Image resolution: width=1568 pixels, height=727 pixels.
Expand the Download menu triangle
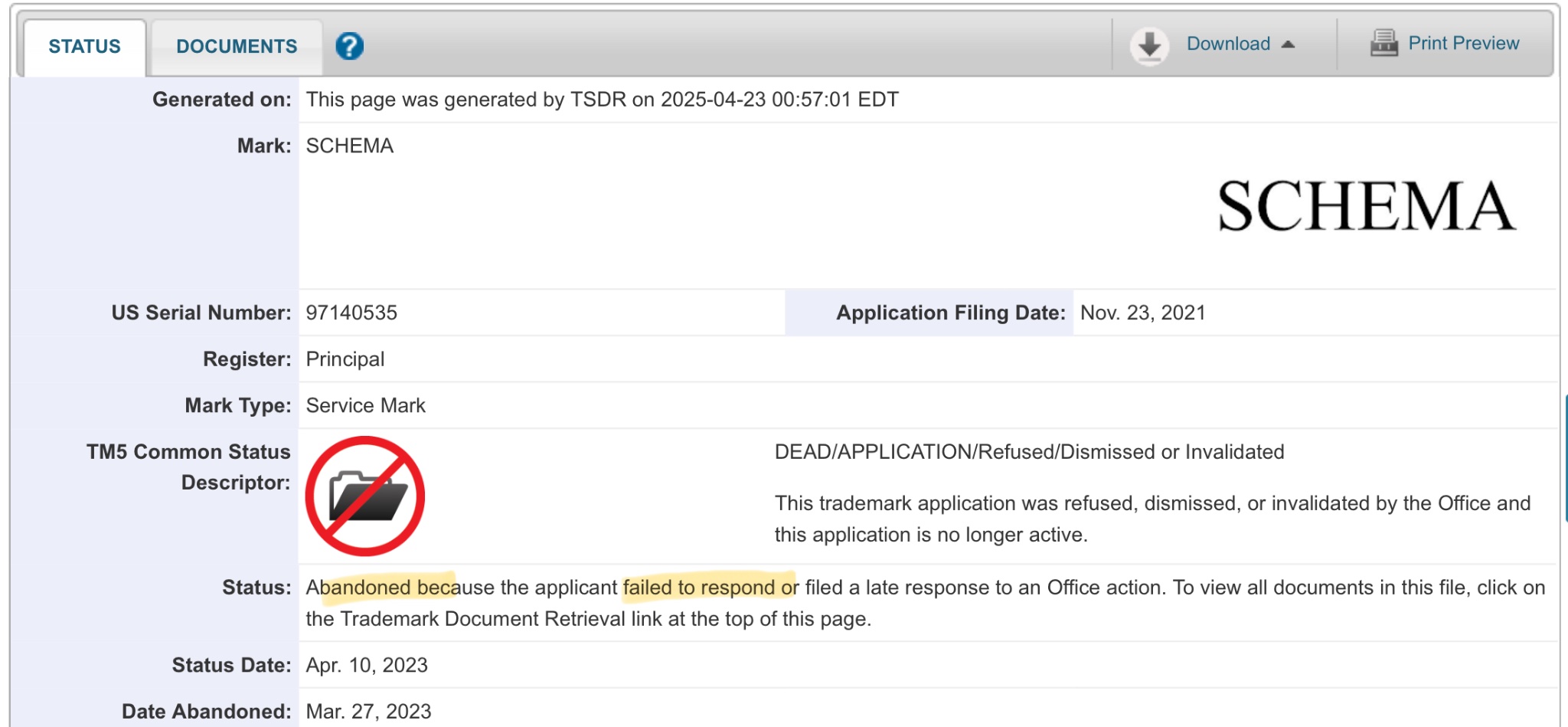pyautogui.click(x=1288, y=44)
